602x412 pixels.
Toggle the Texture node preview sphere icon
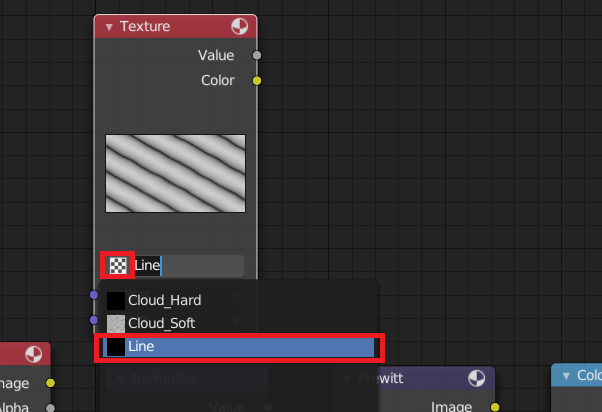[x=240, y=26]
